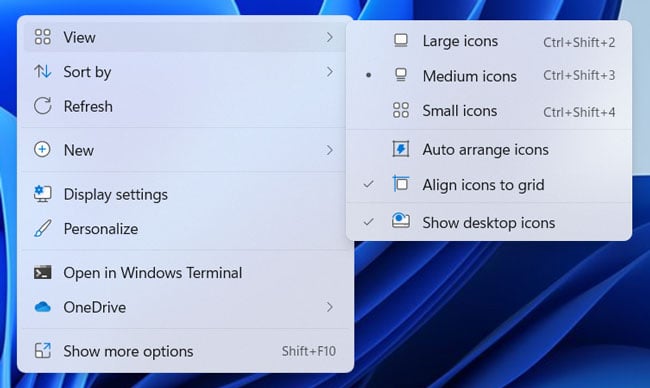Screen dimensions: 650x388
Task: Open Display settings
Action: click(x=185, y=194)
